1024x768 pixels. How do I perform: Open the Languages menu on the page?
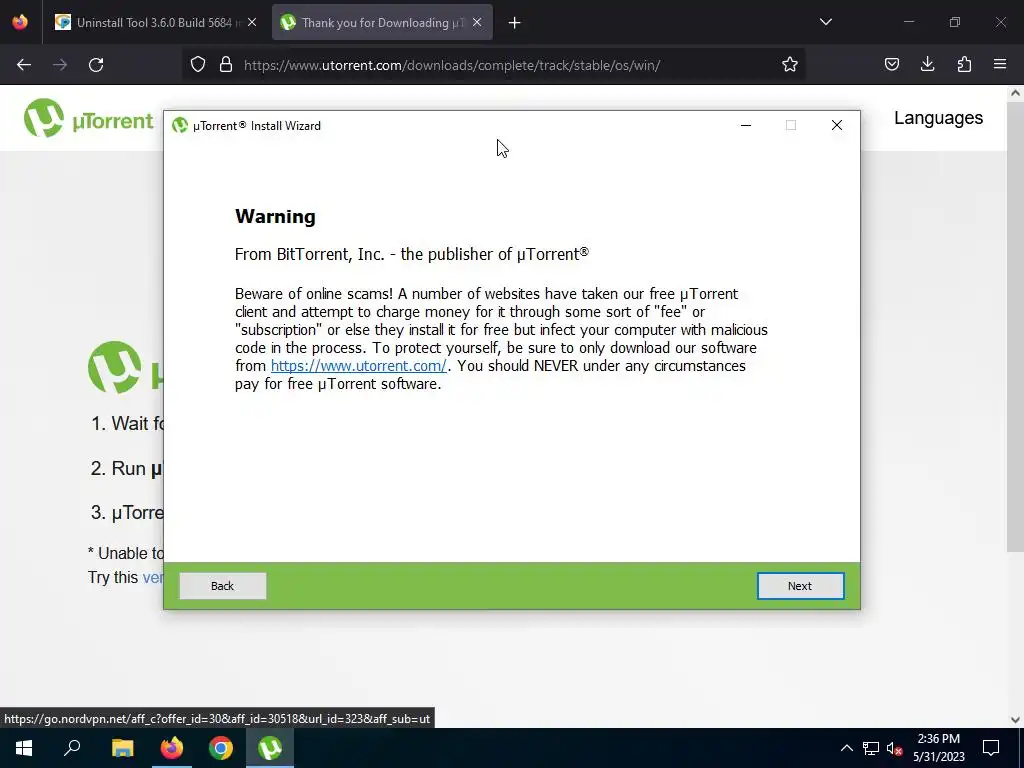(938, 118)
